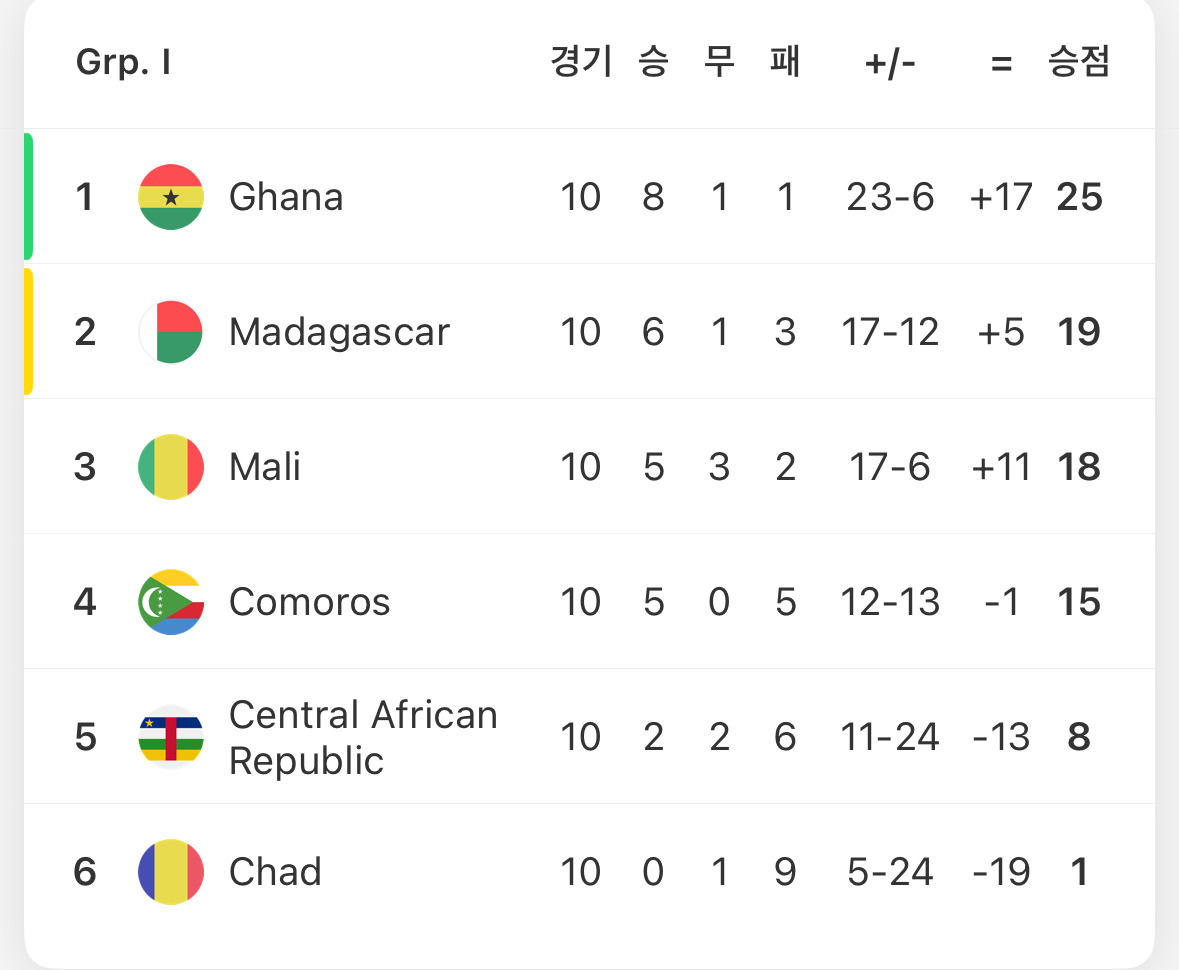Open the Chad team page

(x=275, y=872)
